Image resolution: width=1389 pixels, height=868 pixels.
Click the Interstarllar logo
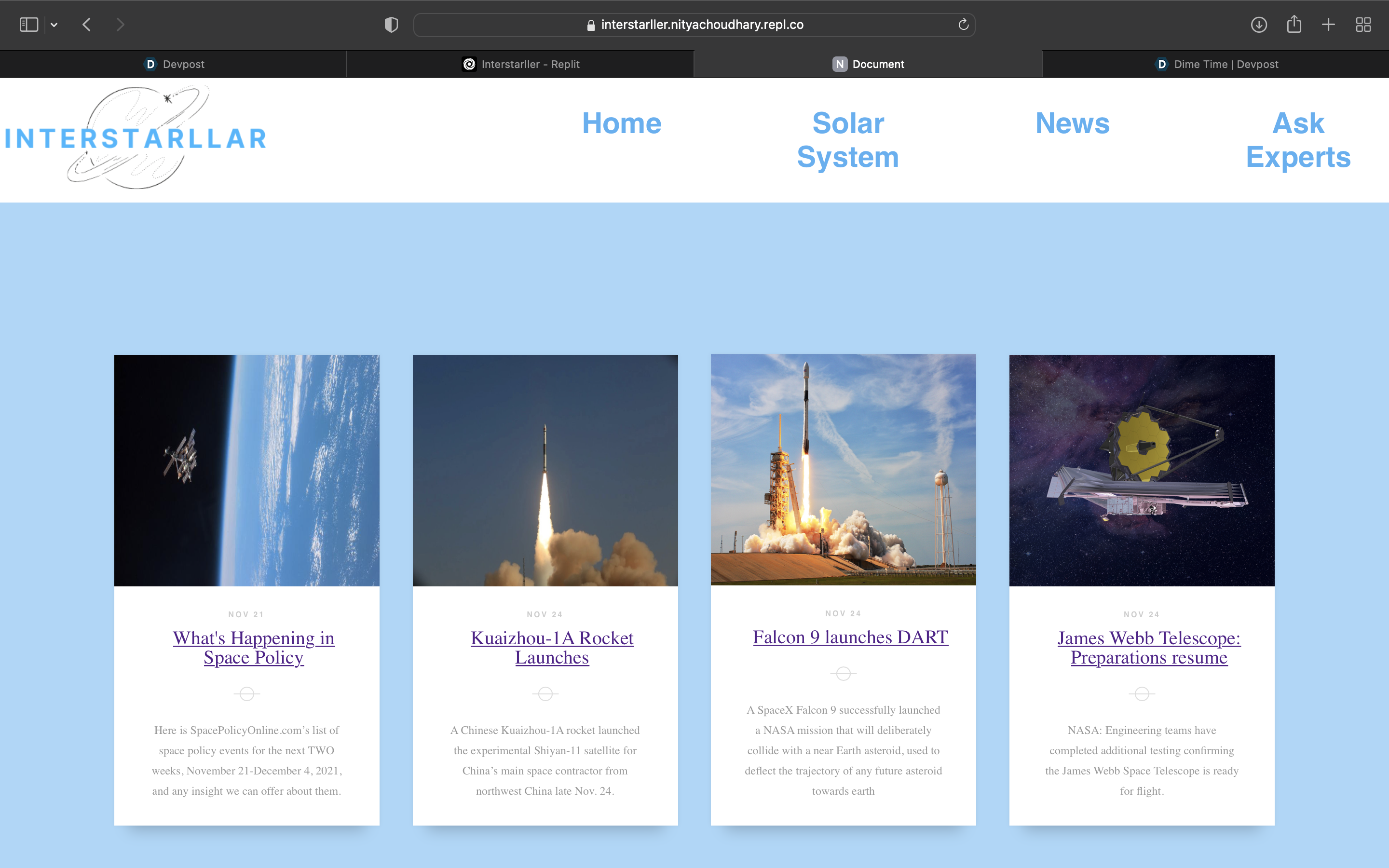[x=136, y=138]
